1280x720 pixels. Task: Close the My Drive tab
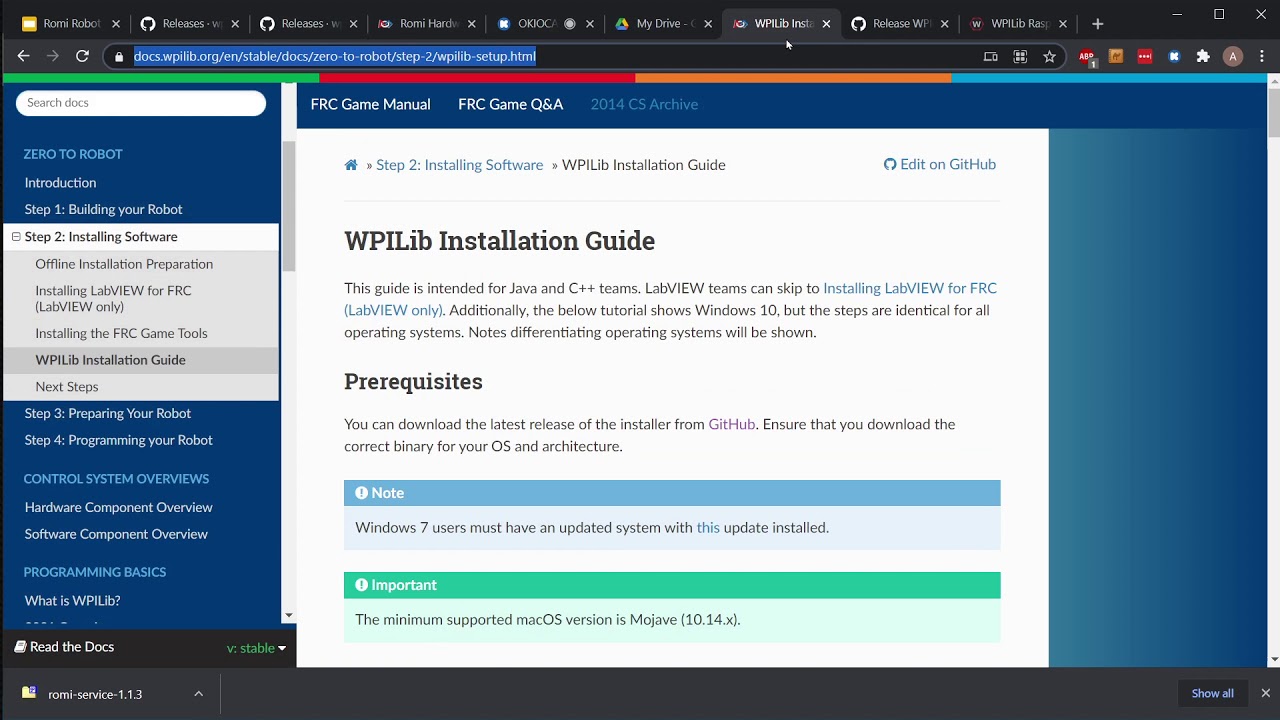(x=708, y=24)
